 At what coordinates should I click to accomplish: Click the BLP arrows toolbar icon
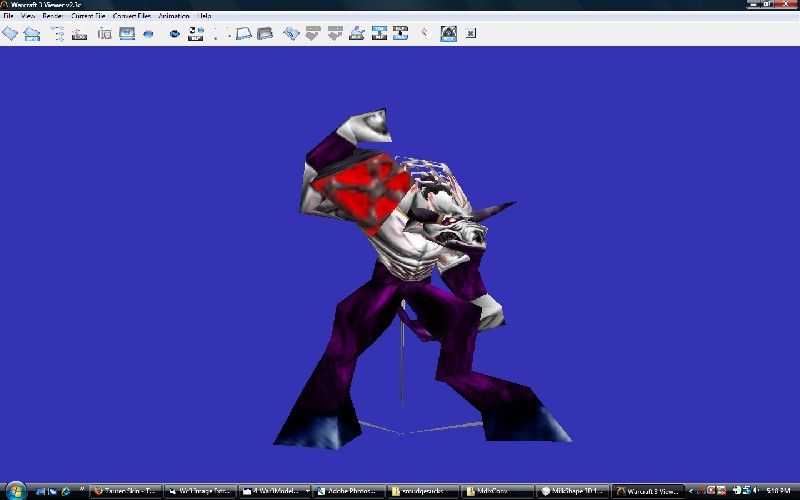coord(196,34)
